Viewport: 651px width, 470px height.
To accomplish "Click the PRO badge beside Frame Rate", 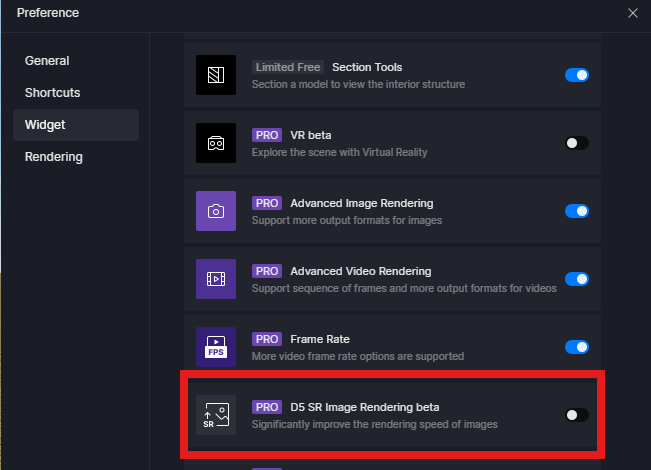I will [x=266, y=339].
